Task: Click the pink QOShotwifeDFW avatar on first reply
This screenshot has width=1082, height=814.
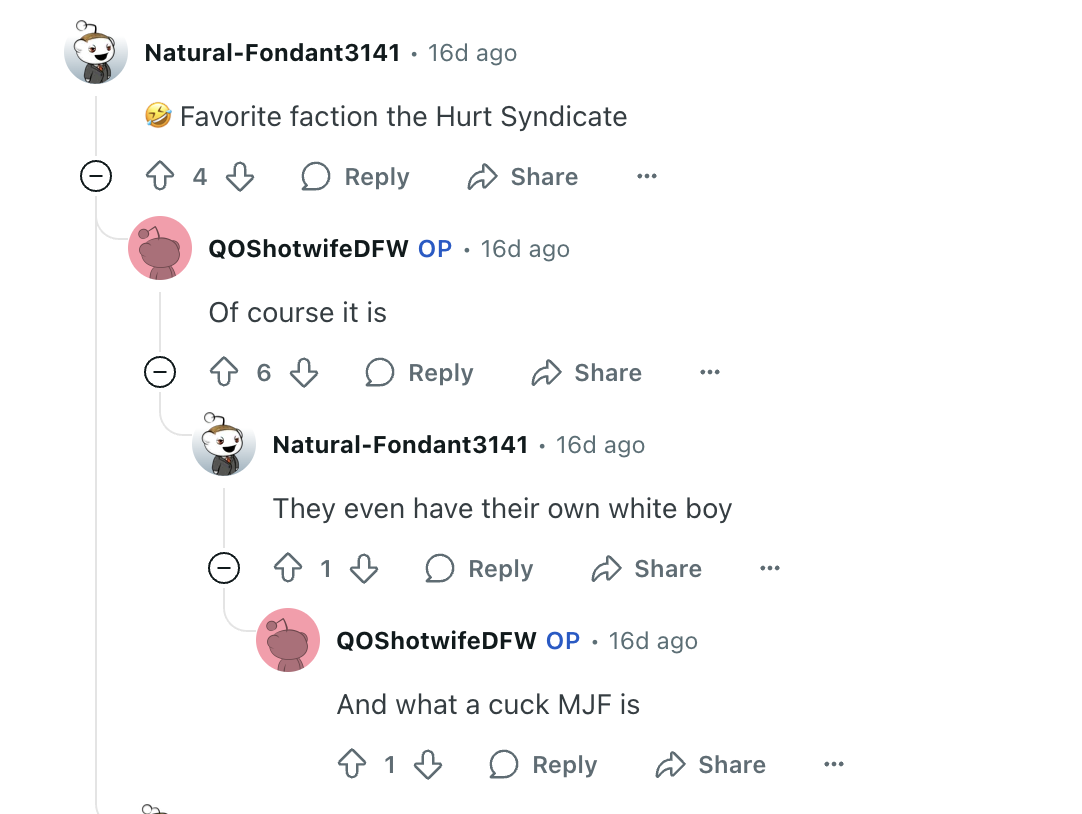Action: (160, 248)
